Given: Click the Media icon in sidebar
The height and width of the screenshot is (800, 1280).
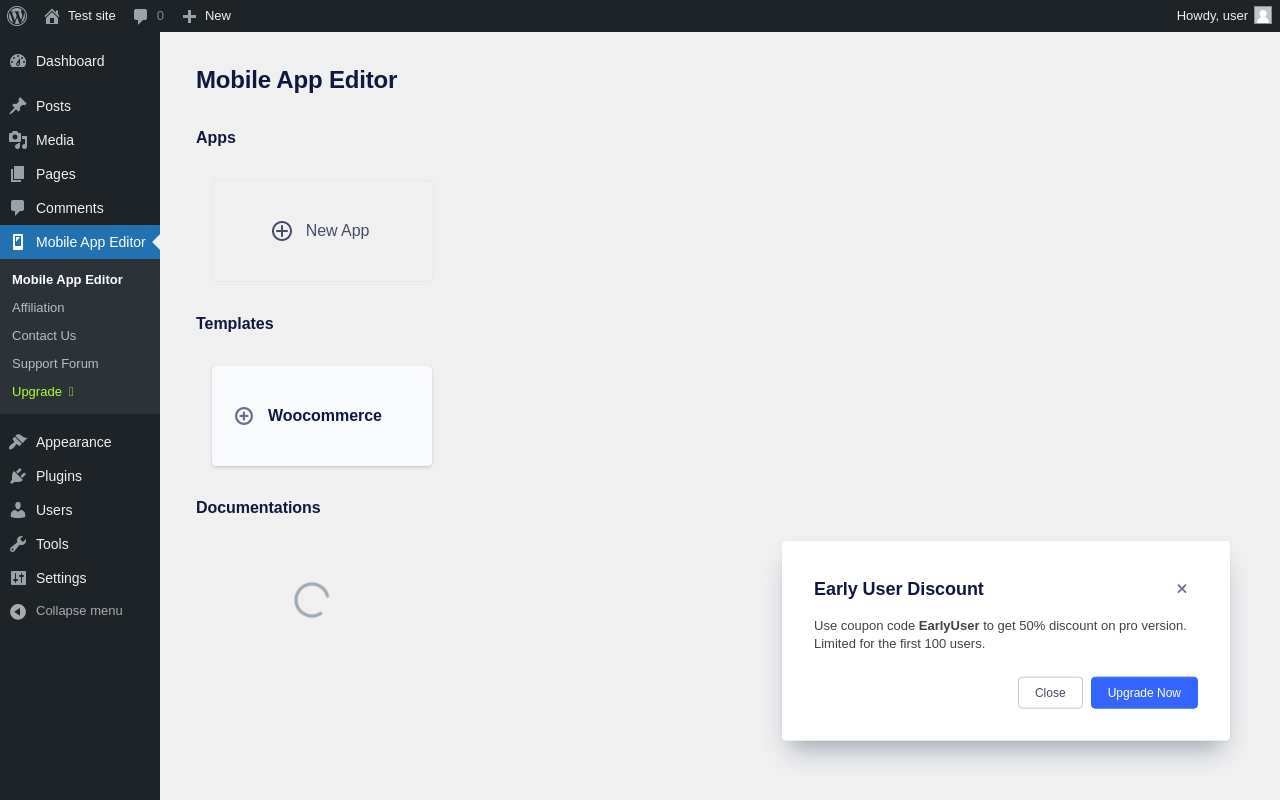Looking at the screenshot, I should pyautogui.click(x=18, y=140).
